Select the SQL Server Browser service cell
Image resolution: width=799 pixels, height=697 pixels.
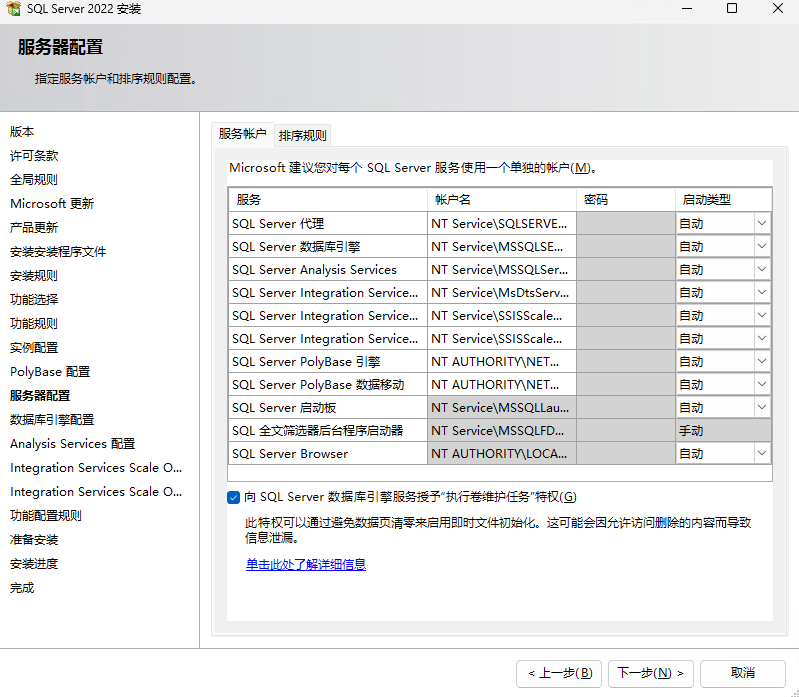[x=328, y=453]
